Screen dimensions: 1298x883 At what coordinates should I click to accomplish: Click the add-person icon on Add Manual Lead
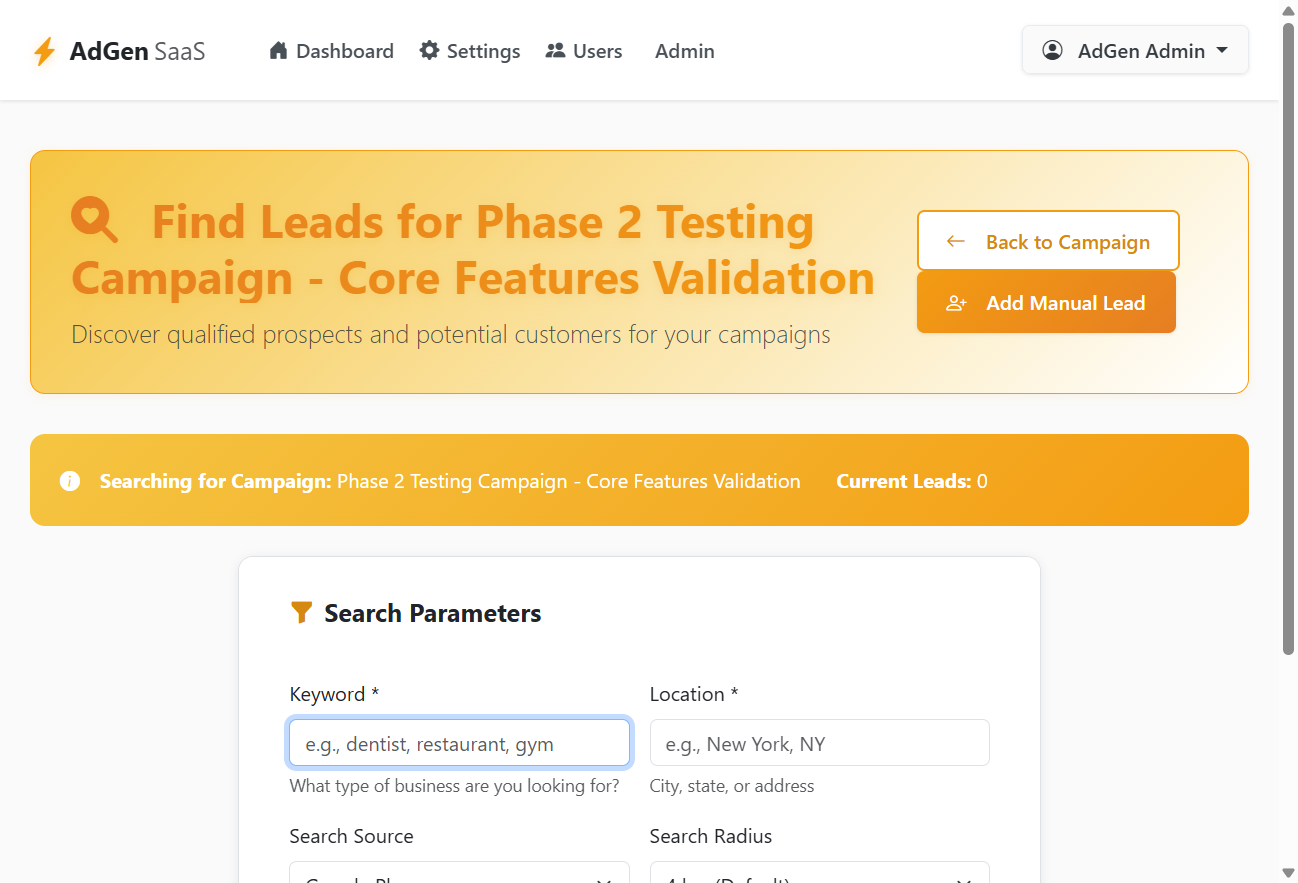pos(957,303)
